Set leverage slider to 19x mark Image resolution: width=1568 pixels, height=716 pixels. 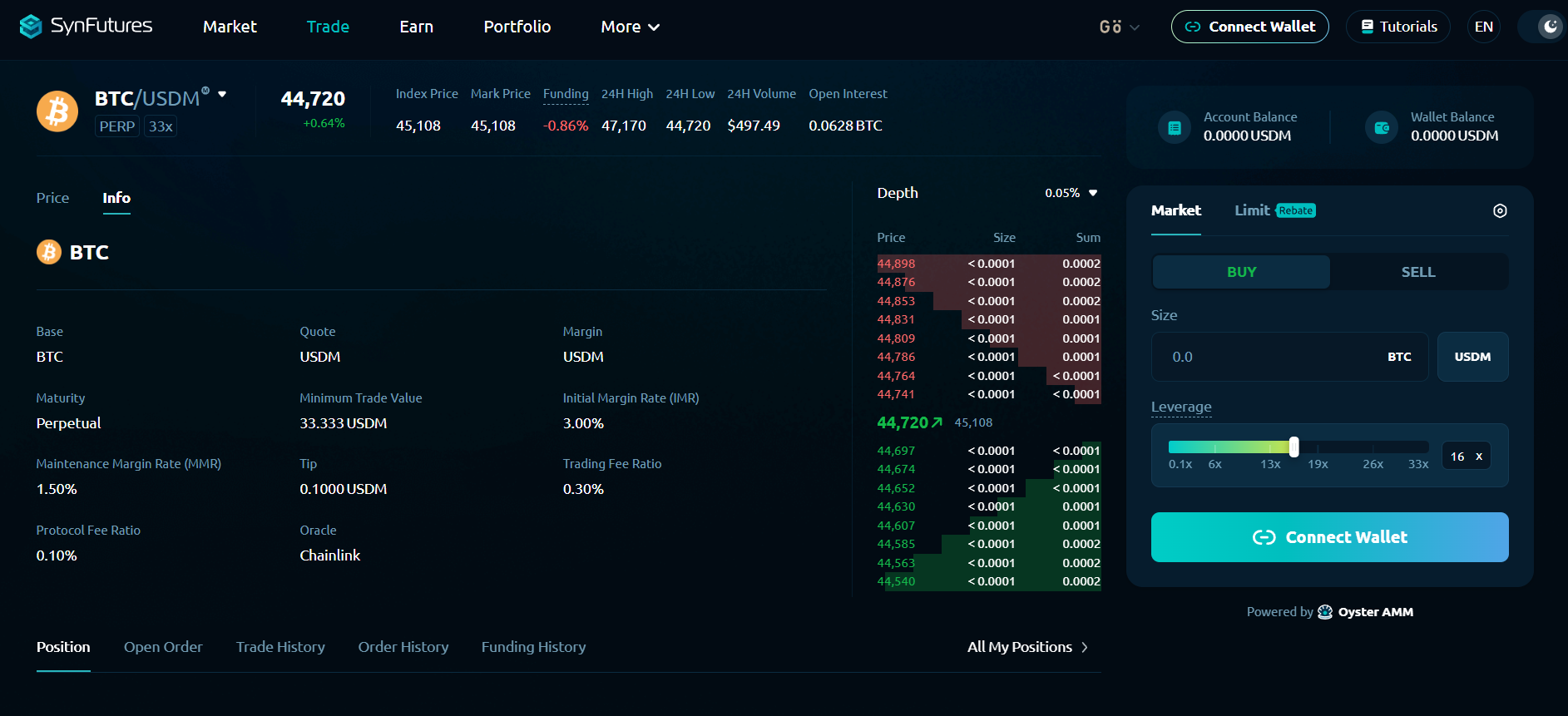(x=1318, y=464)
